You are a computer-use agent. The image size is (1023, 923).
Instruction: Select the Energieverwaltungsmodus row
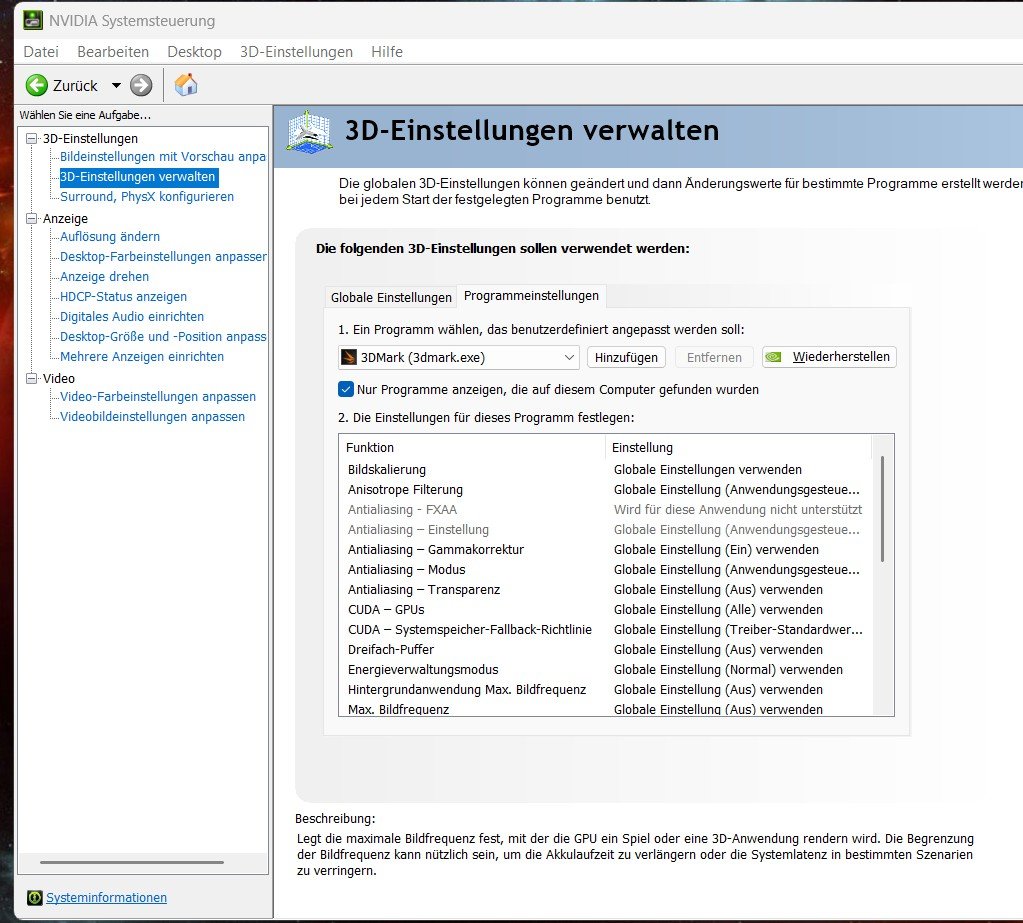point(605,670)
